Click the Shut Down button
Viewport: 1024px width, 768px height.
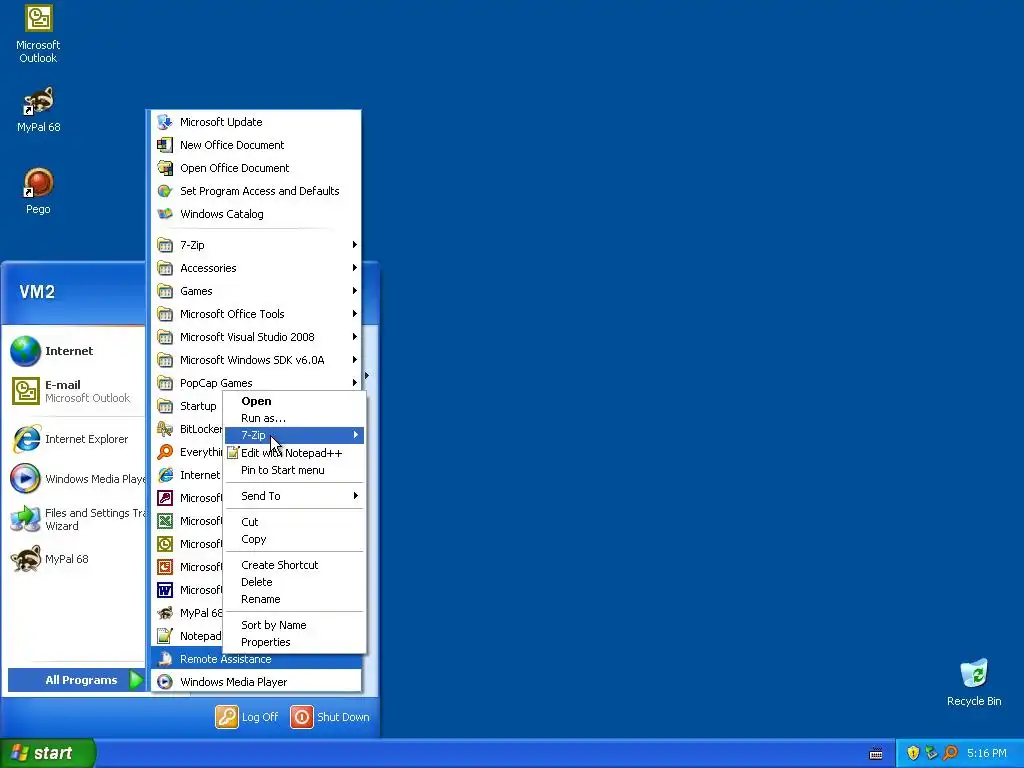click(x=330, y=717)
